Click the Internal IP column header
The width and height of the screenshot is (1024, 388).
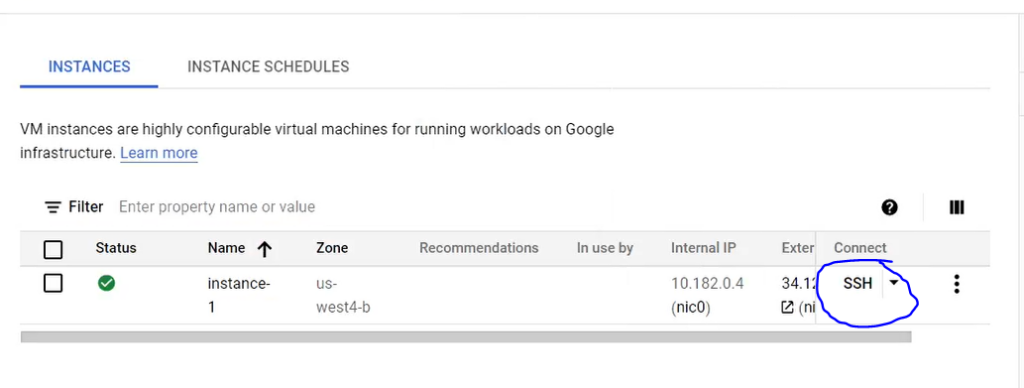pyautogui.click(x=703, y=248)
